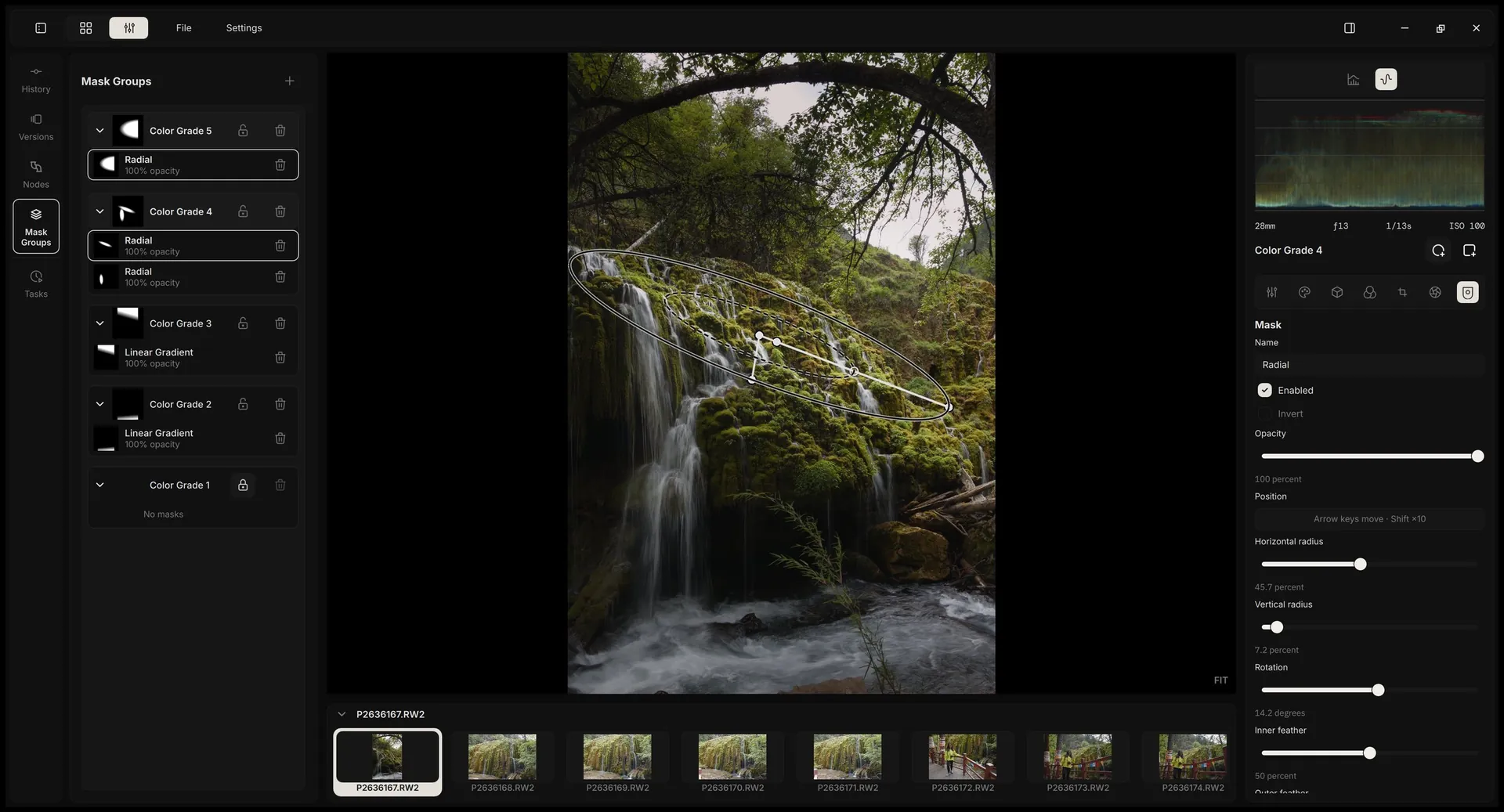Add a radial mask to Color Grade 4
The image size is (1504, 812).
click(x=1438, y=251)
